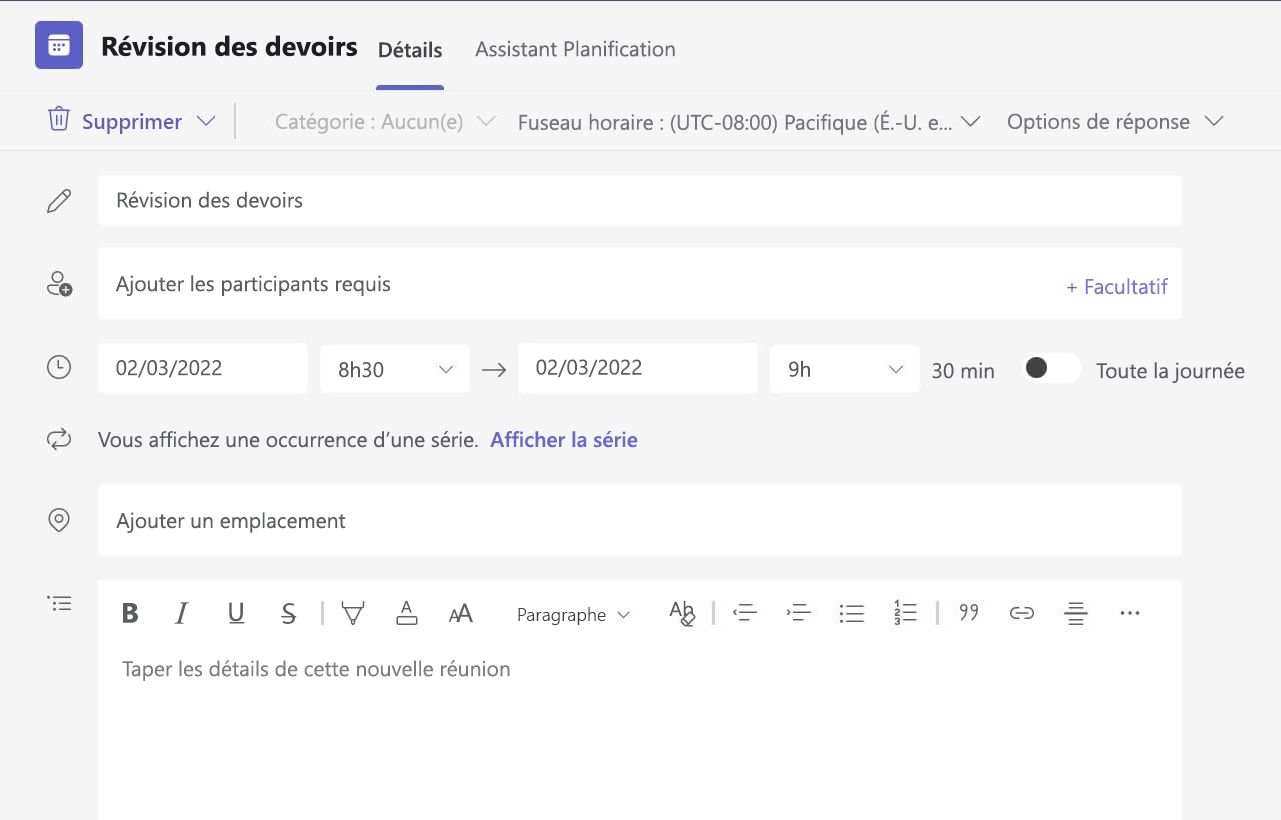Click the Ajouter un emplacement field
The height and width of the screenshot is (820, 1281).
(x=640, y=520)
